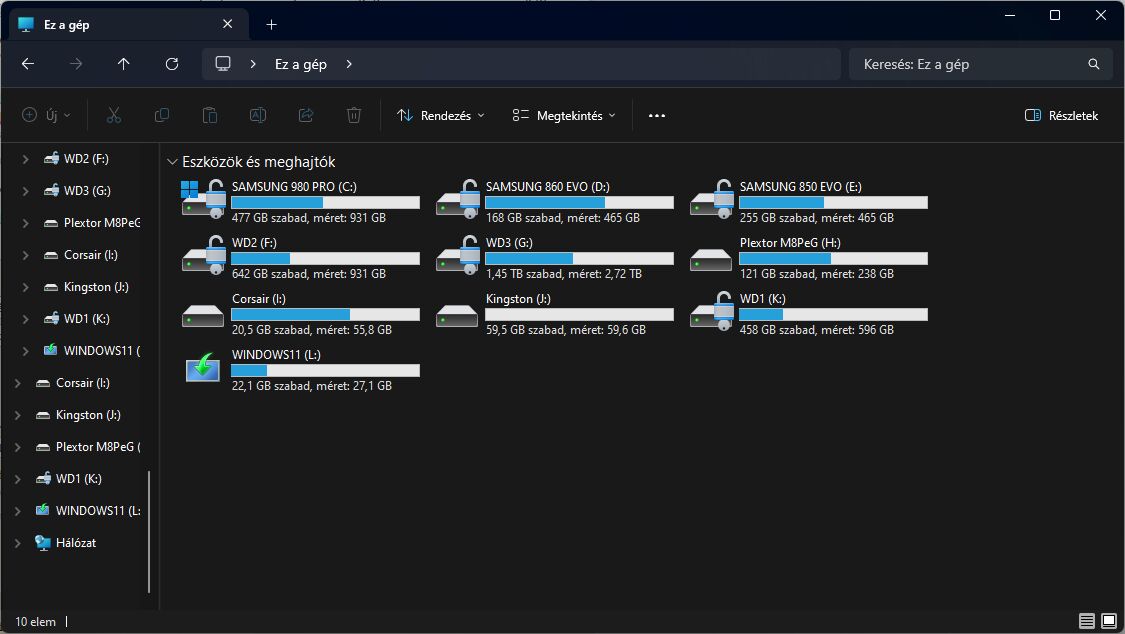Select the lower WD1 (K:) sidebar entry
This screenshot has width=1125, height=634.
tap(79, 478)
